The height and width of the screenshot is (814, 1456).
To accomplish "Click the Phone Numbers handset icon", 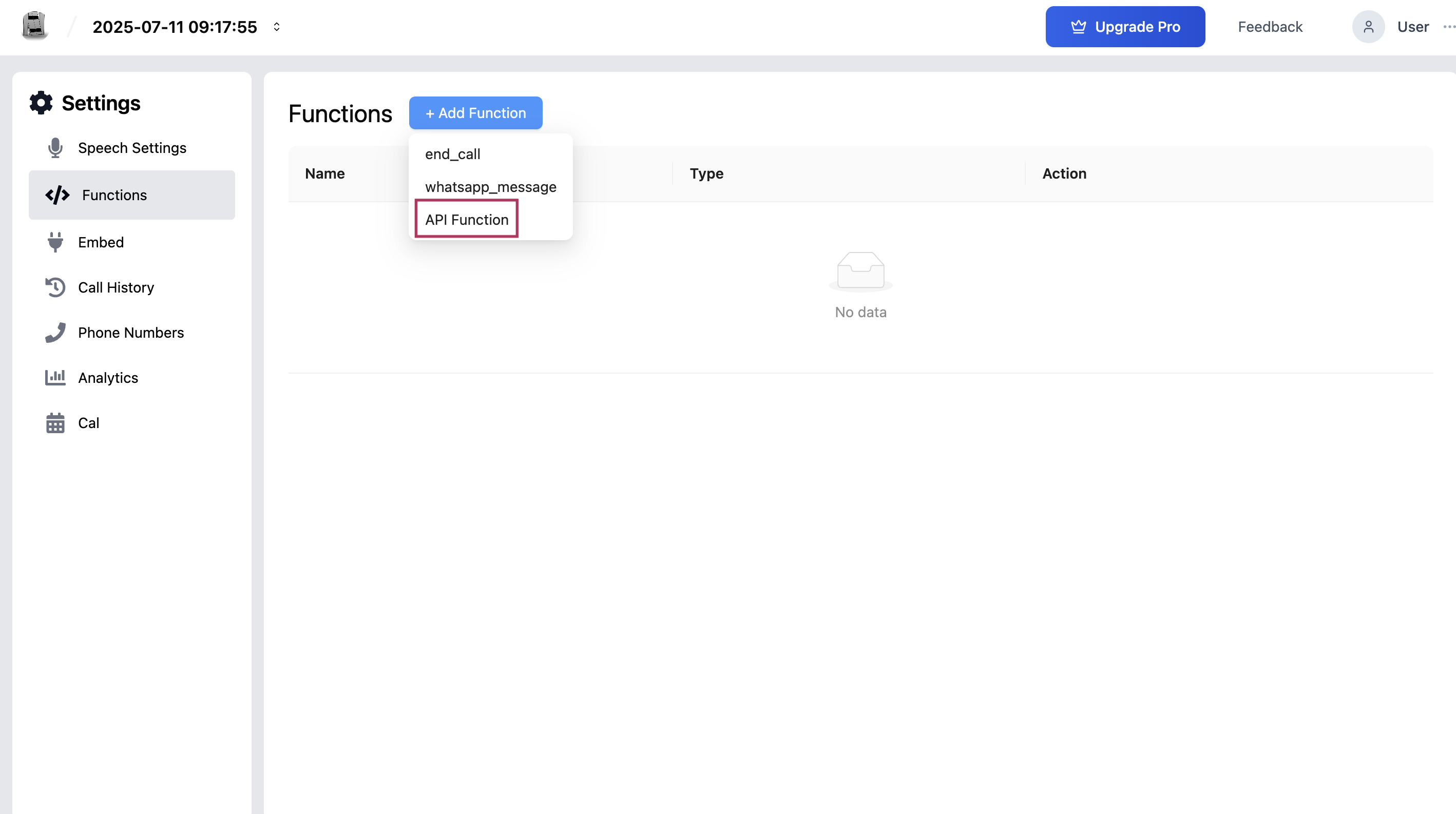I will point(55,332).
